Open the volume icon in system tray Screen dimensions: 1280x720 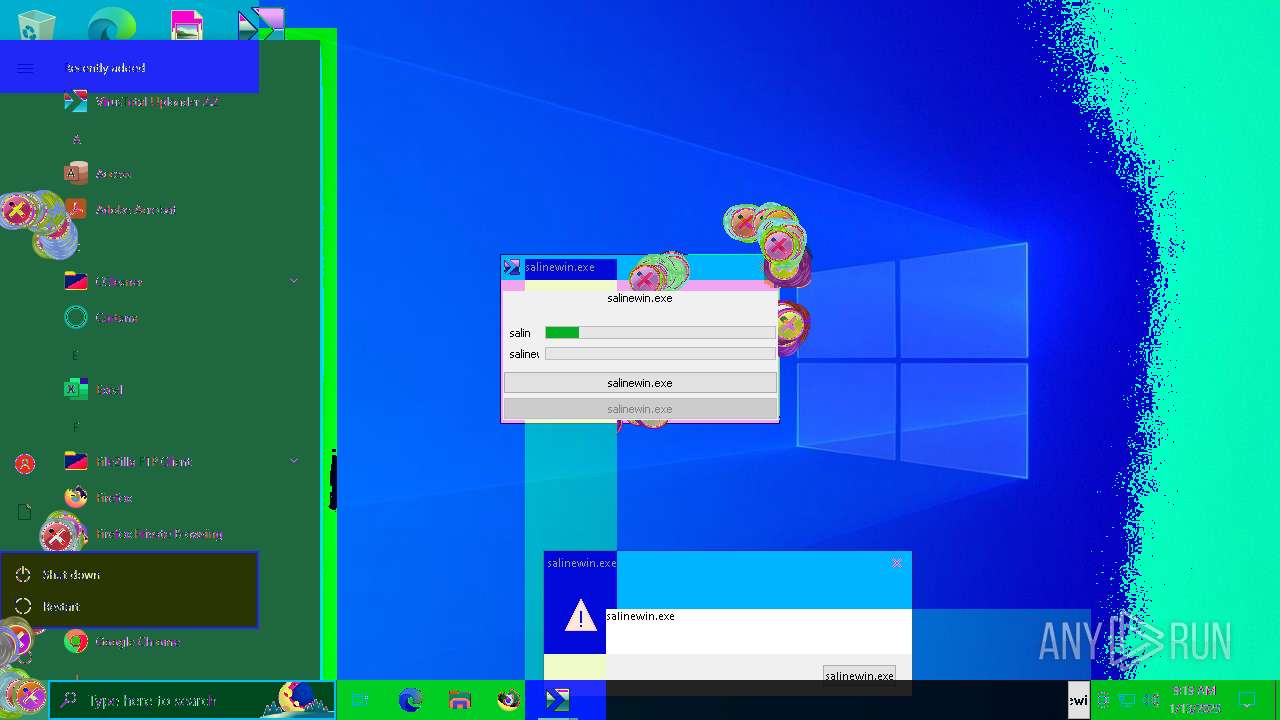tap(1151, 700)
